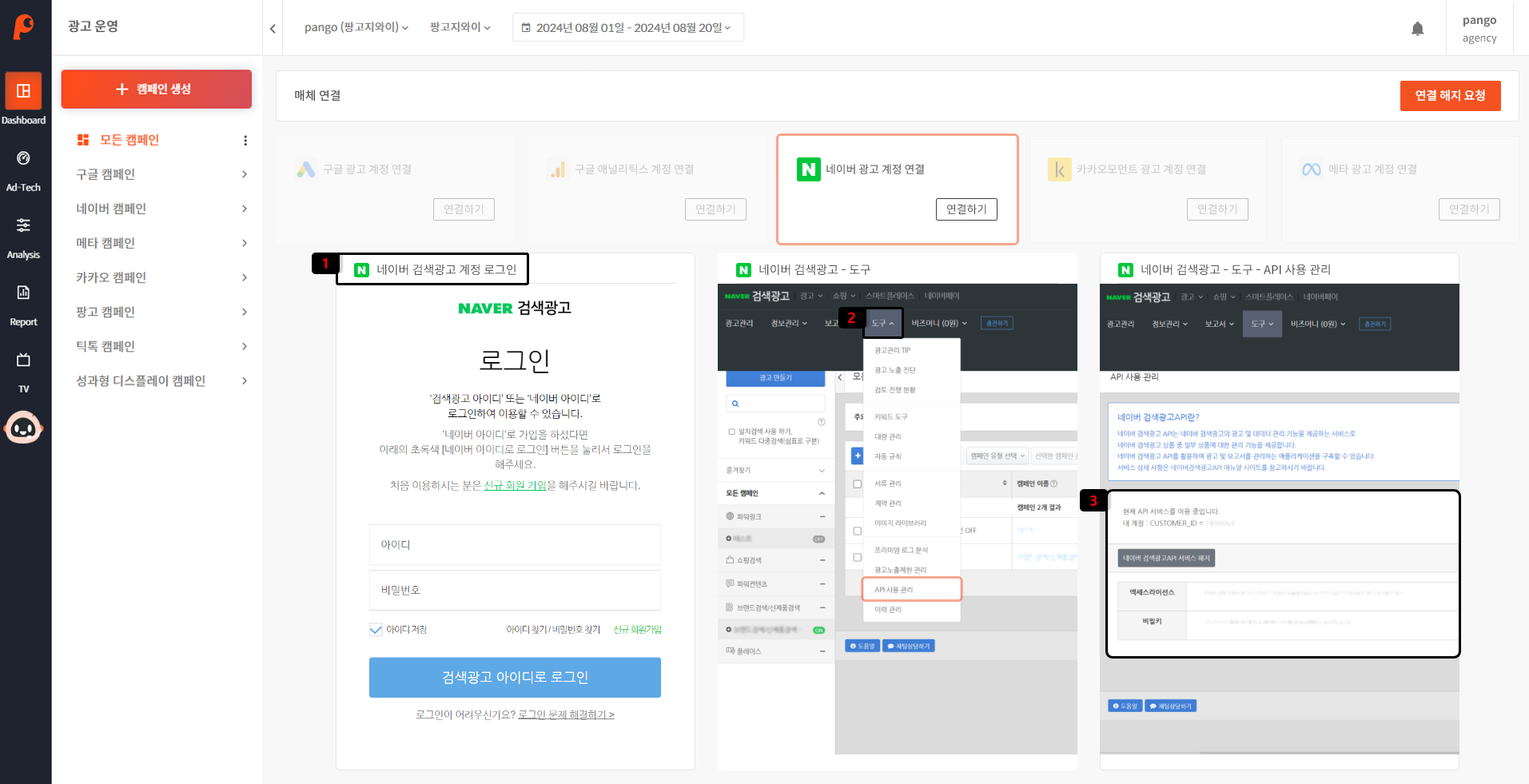This screenshot has height=784, width=1529.
Task: Toggle 아이디 저장 checkbox in Naver login guide
Action: point(376,630)
